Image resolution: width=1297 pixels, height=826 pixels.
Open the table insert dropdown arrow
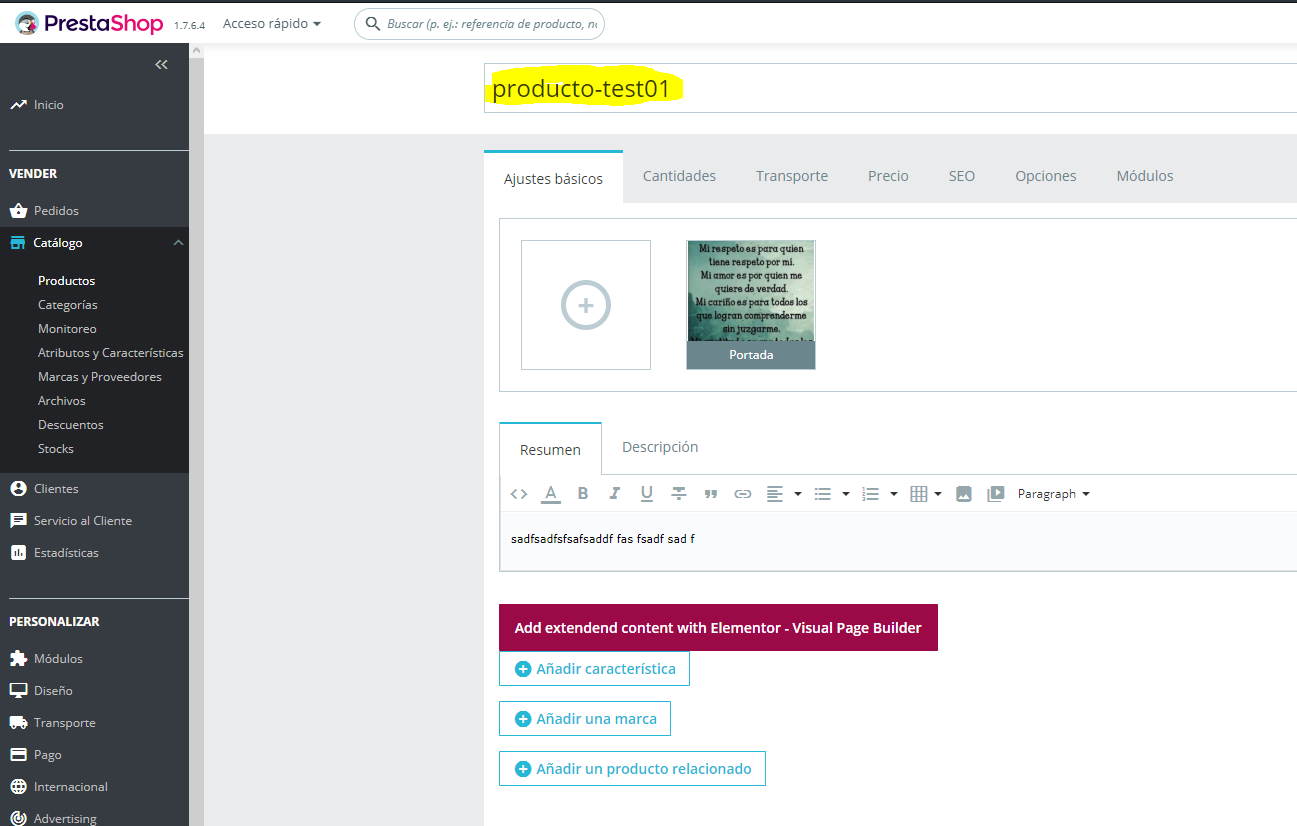pos(938,494)
